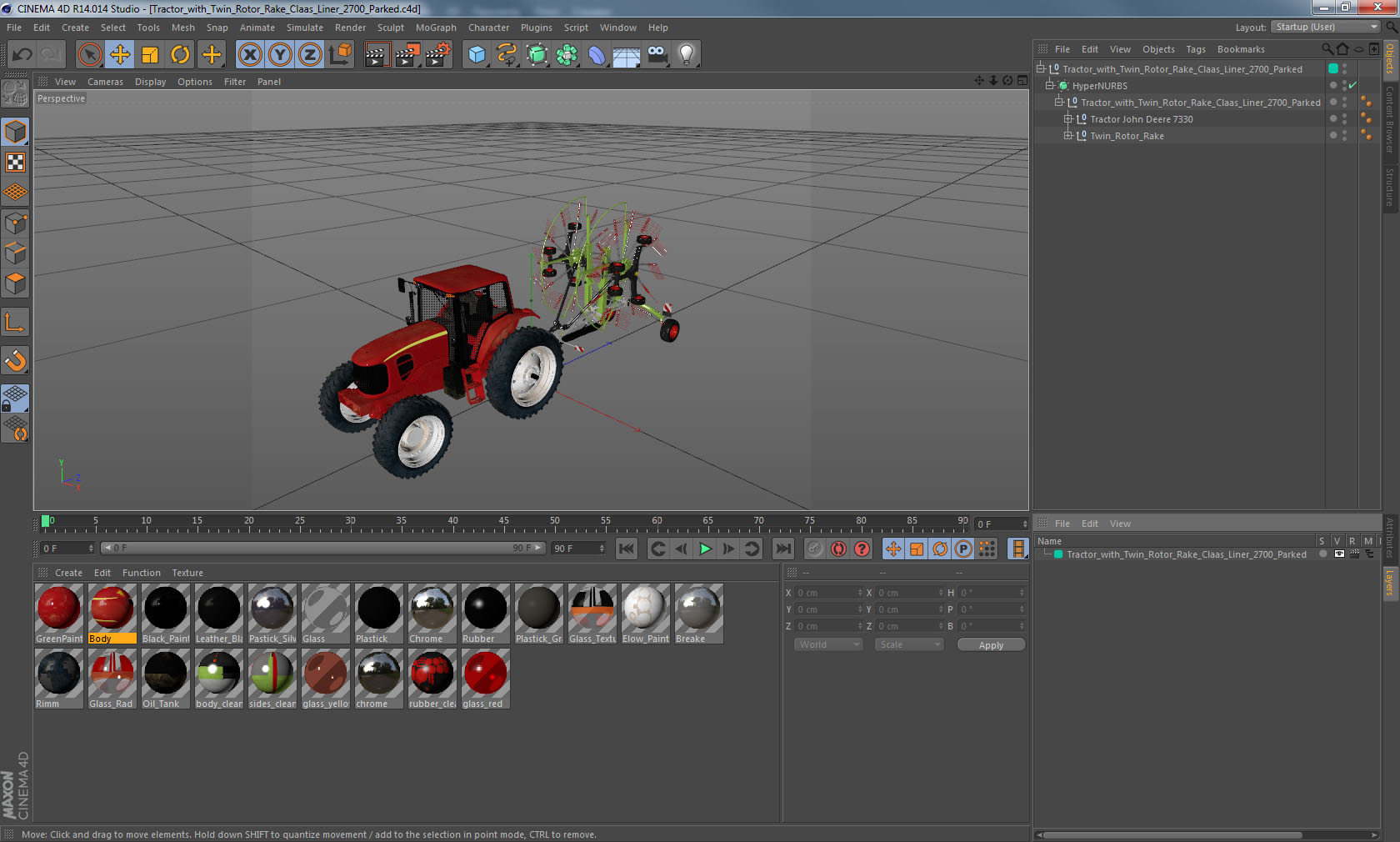Render the active view

[x=377, y=55]
